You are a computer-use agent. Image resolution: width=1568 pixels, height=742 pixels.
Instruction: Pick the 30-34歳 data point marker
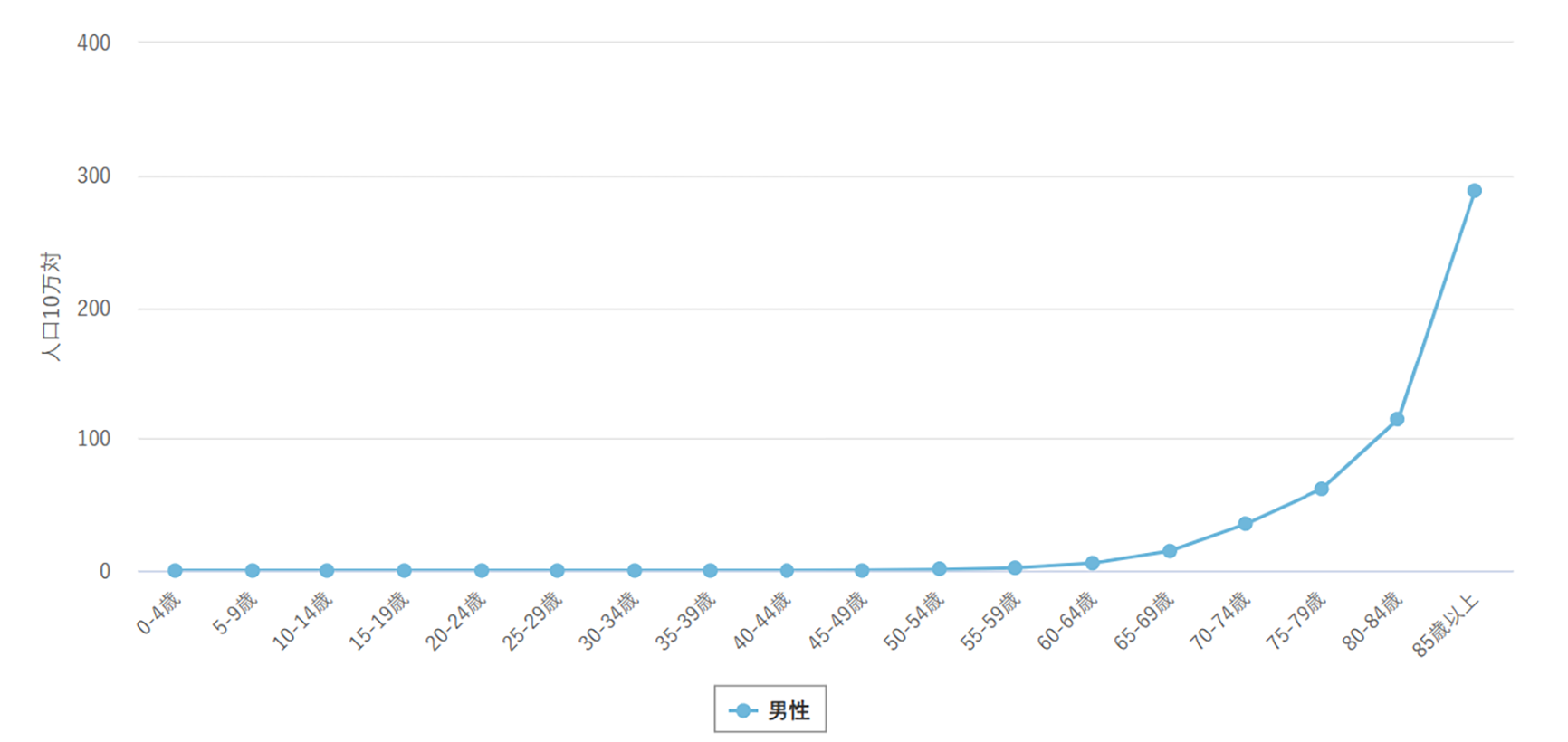[635, 571]
